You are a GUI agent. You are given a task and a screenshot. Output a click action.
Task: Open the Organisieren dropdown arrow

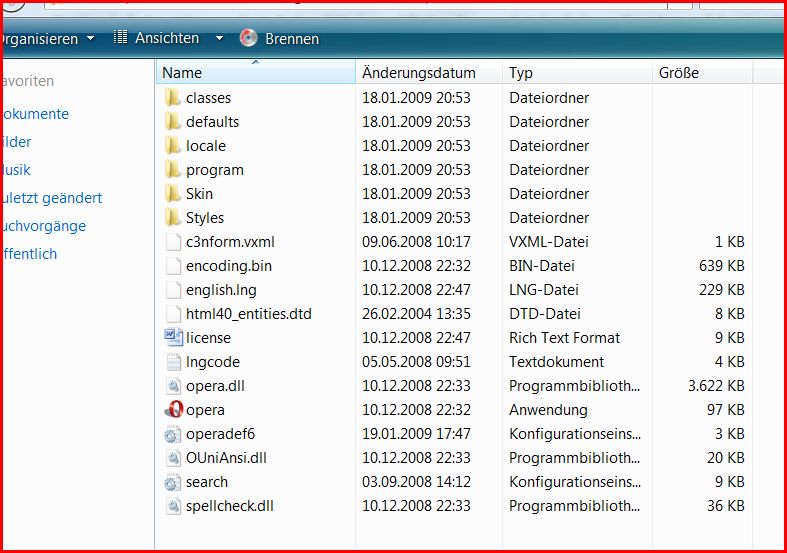point(90,38)
